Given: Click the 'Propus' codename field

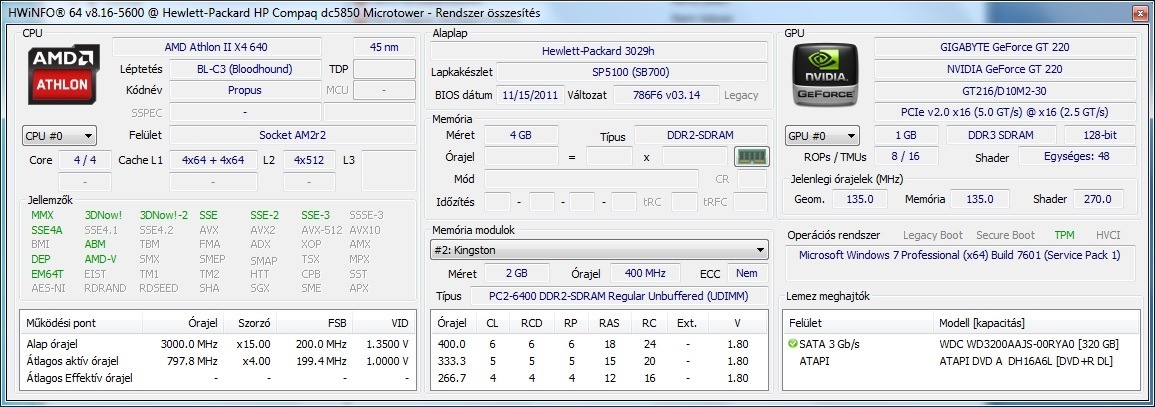Looking at the screenshot, I should pos(245,91).
